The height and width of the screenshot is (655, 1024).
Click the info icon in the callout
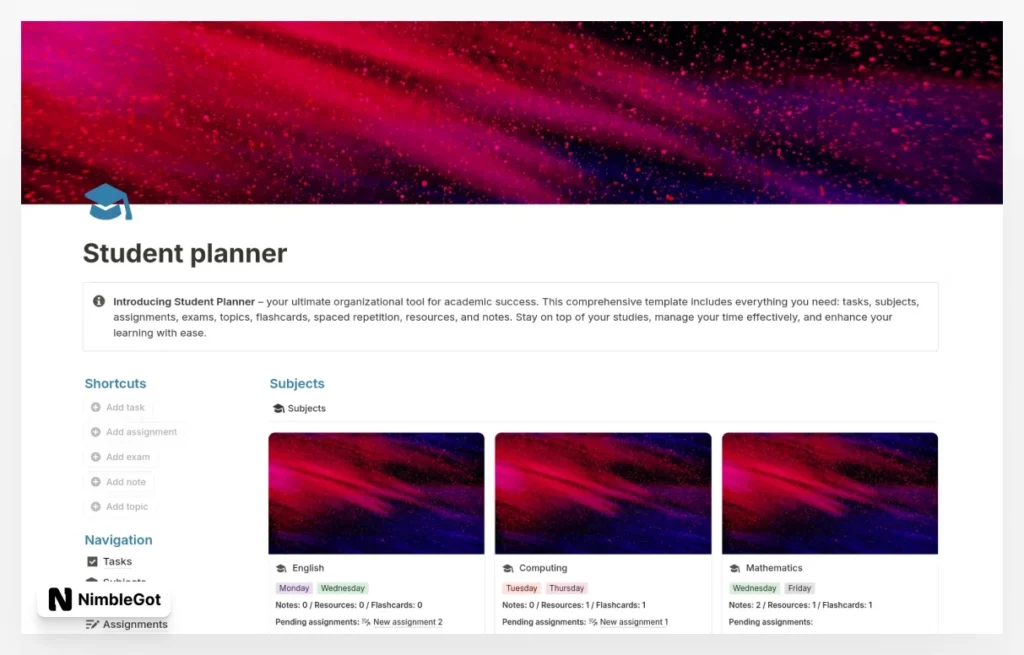point(99,301)
